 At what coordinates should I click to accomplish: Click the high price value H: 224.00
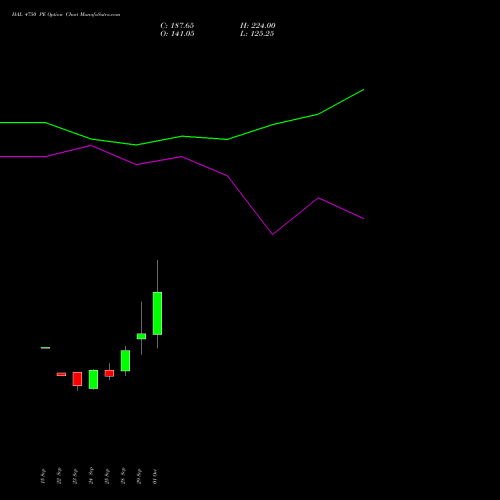[x=258, y=26]
